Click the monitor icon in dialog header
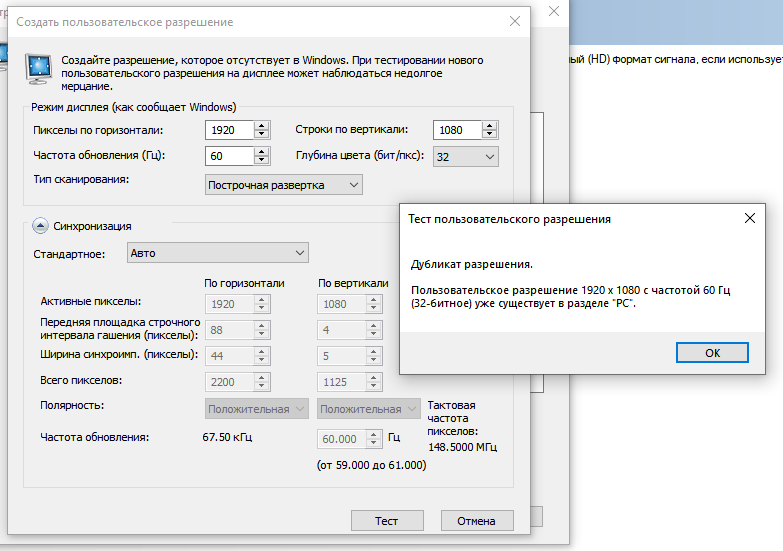 tap(41, 70)
